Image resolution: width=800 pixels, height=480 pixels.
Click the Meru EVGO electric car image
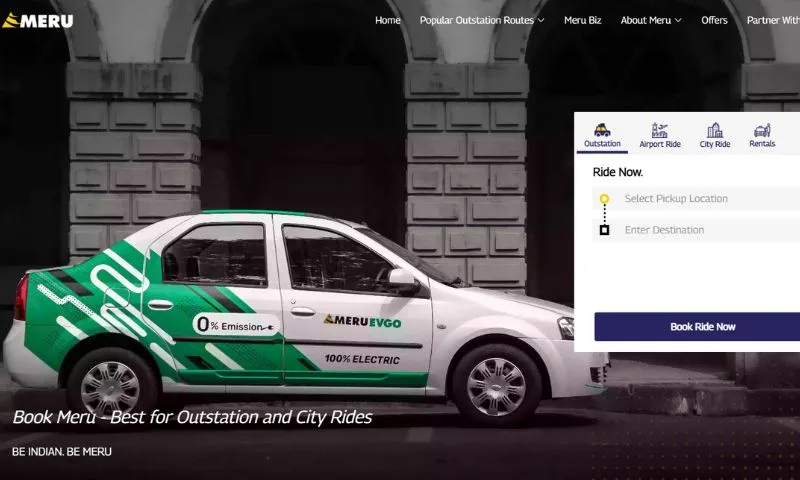tap(305, 316)
